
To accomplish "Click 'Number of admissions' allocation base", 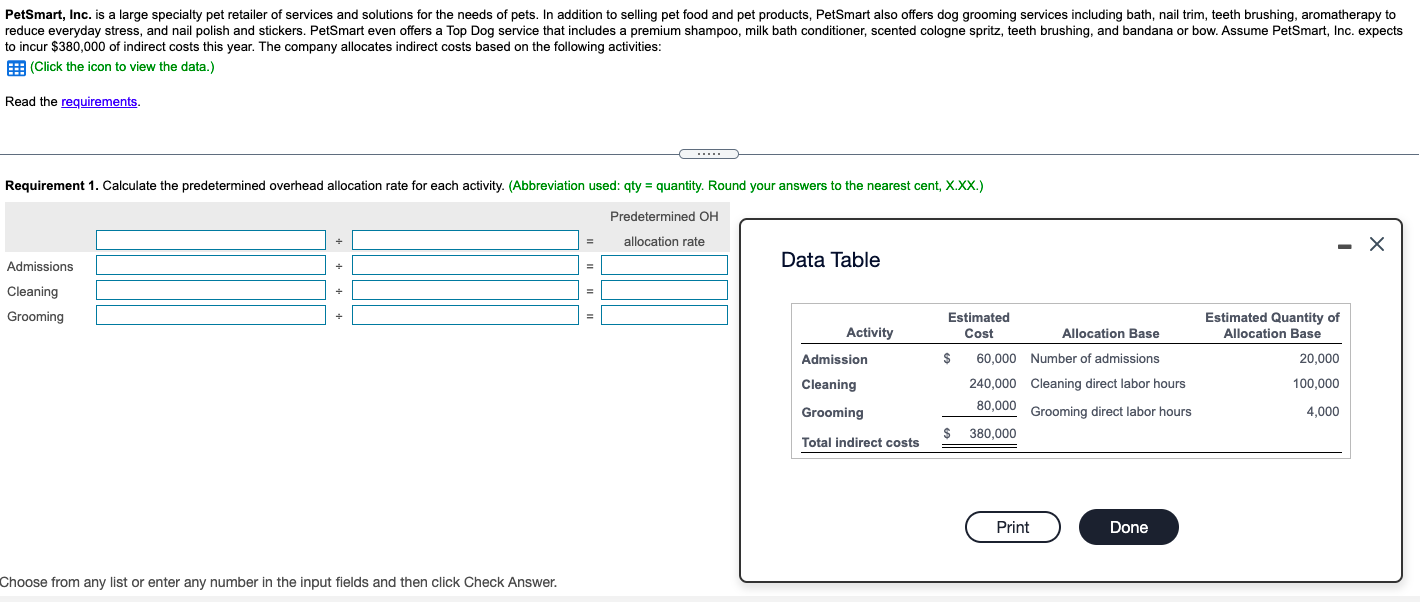I will 1095,359.
